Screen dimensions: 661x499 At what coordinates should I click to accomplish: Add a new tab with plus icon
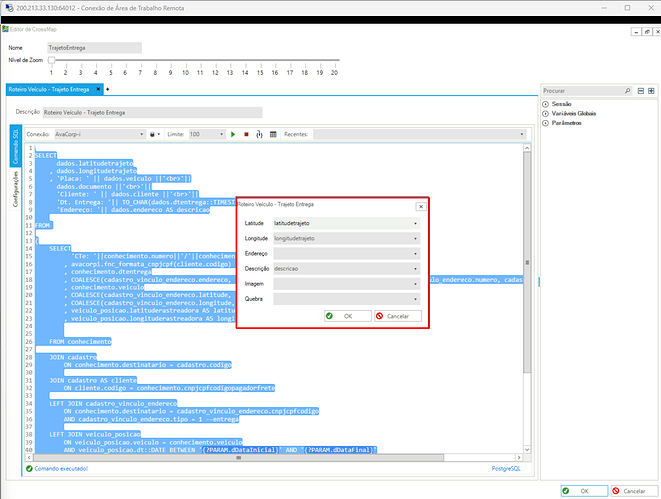point(107,89)
